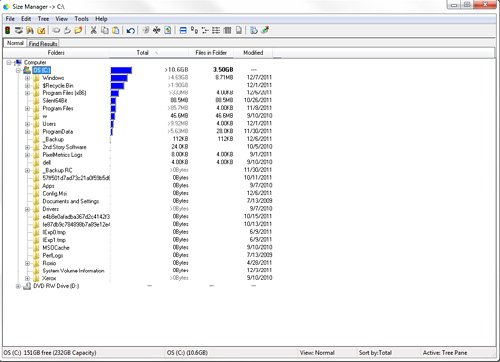Click the blue size bar for Windows
The width and height of the screenshot is (500, 362).
tap(119, 78)
